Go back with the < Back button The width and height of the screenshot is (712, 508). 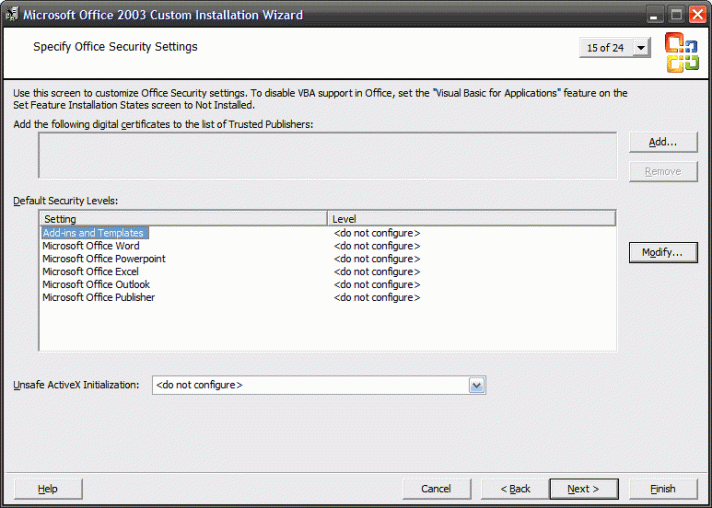[515, 489]
